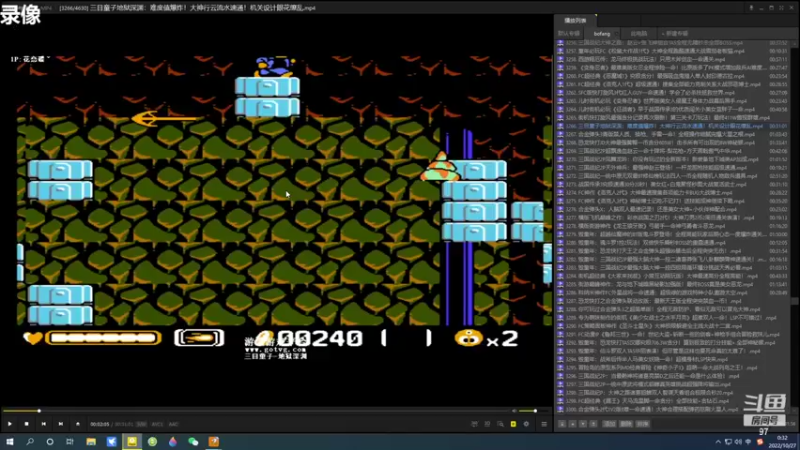The height and width of the screenshot is (450, 800).
Task: Open Cortana circle on the taskbar
Action: coord(49,441)
